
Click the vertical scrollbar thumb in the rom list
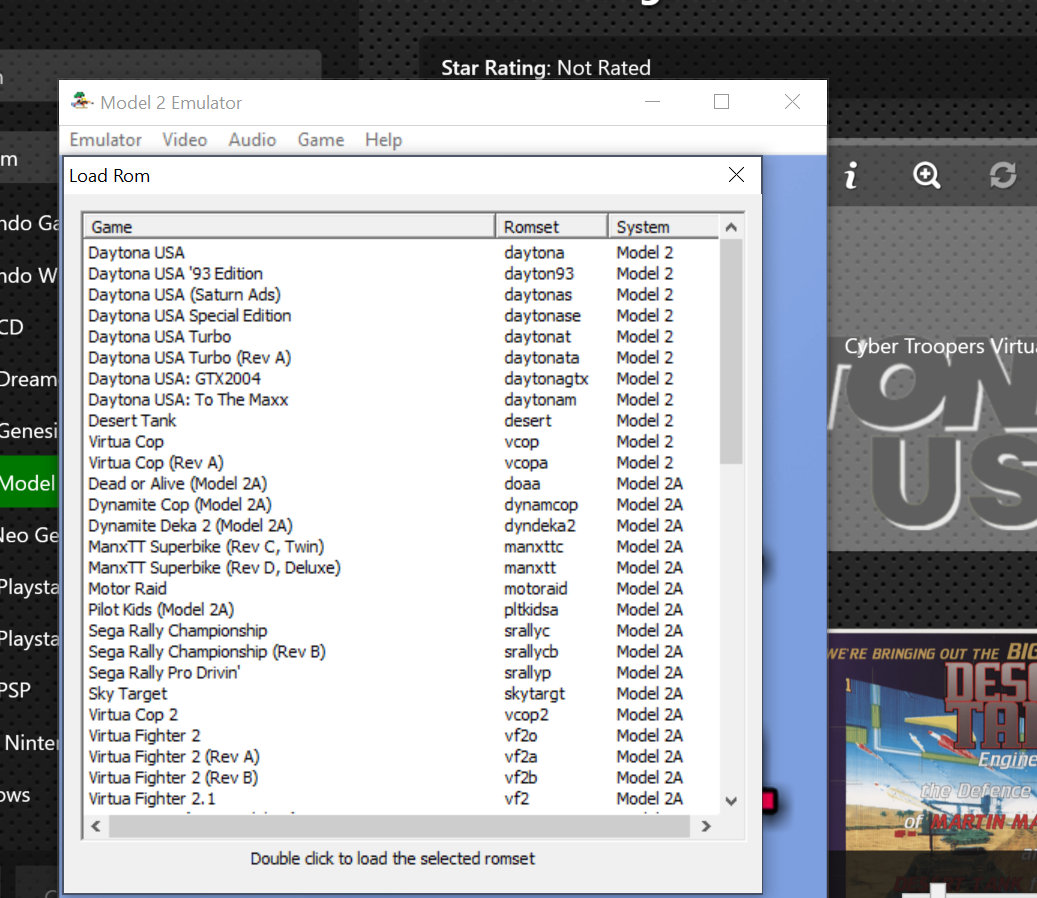pyautogui.click(x=731, y=351)
